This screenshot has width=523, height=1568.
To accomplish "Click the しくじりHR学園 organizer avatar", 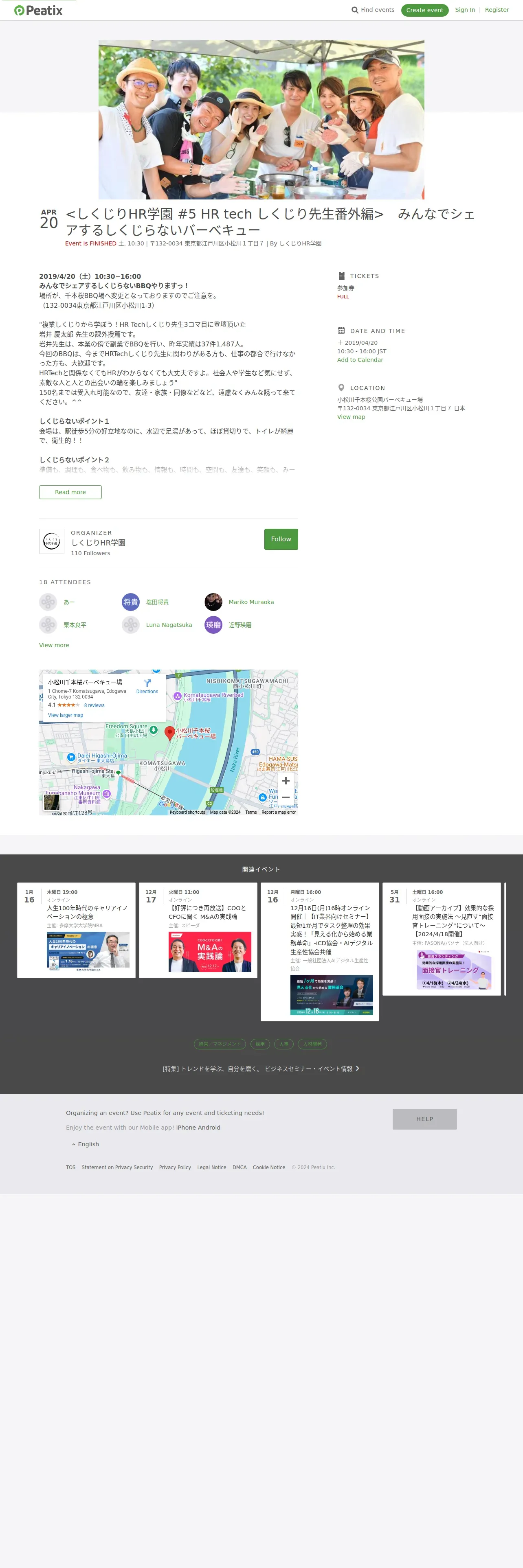I will pos(52,541).
